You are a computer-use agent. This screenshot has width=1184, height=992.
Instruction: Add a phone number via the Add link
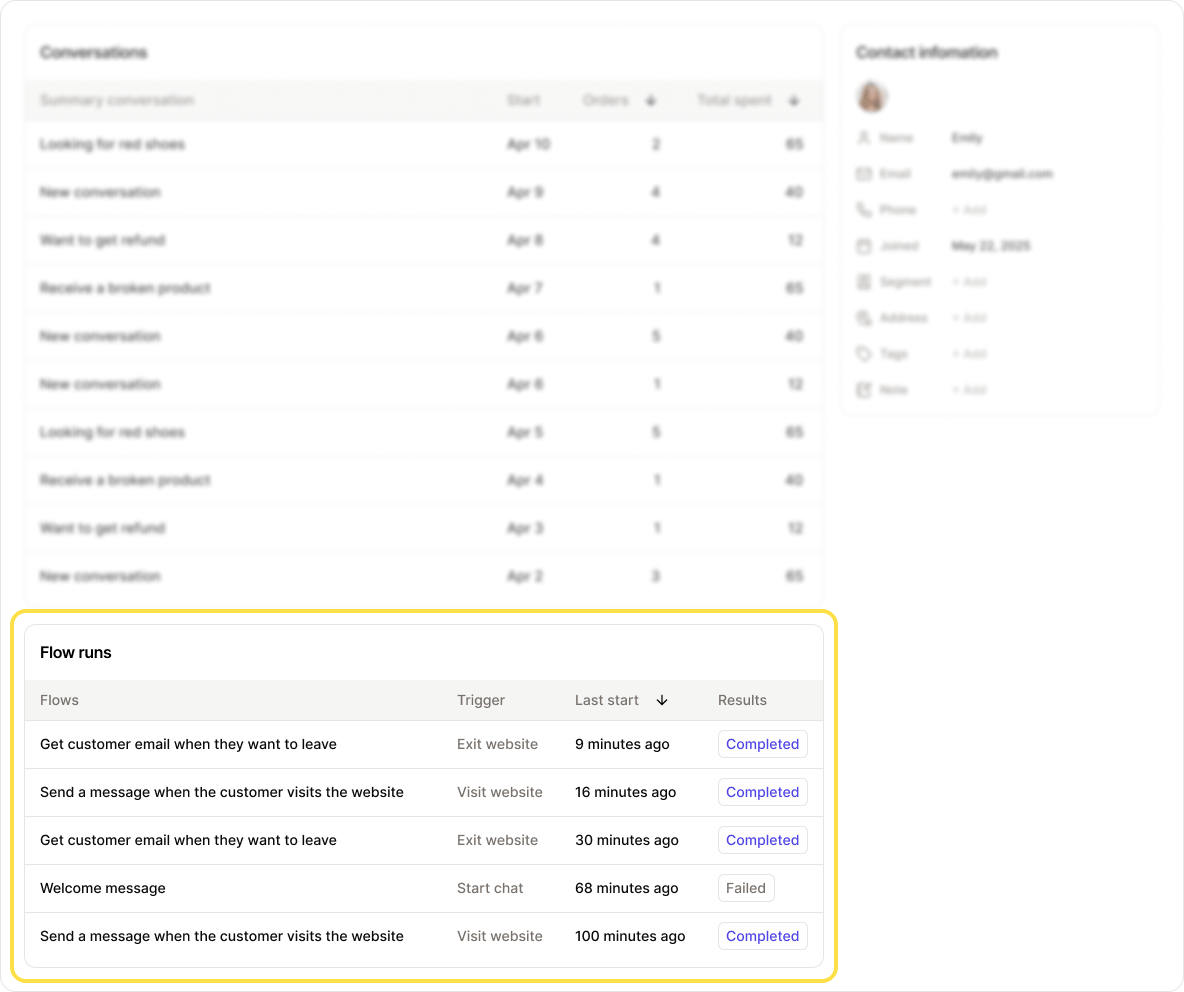[x=969, y=210]
